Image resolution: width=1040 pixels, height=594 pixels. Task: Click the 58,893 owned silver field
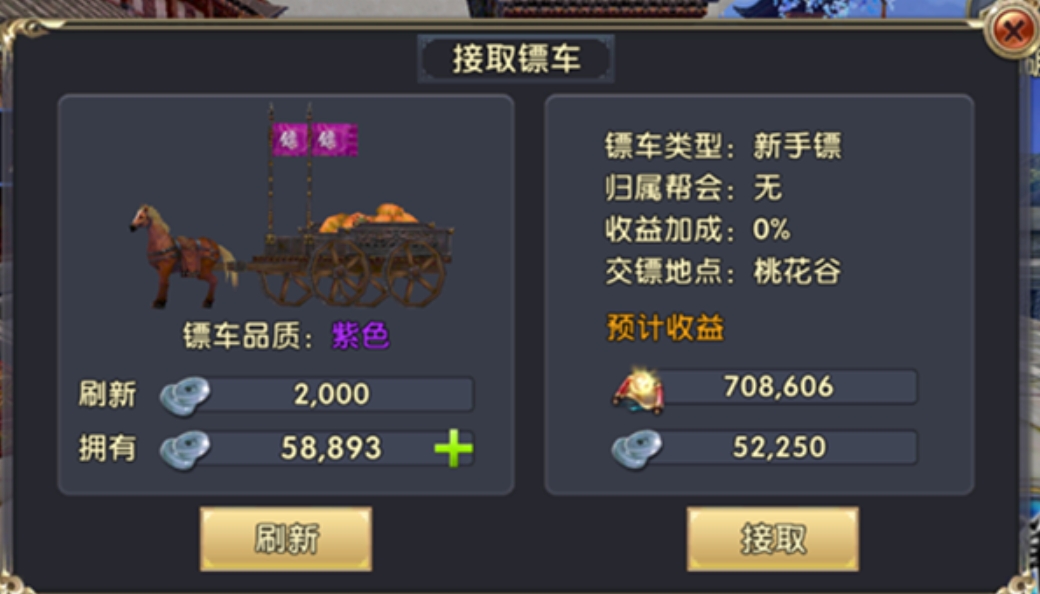(332, 449)
